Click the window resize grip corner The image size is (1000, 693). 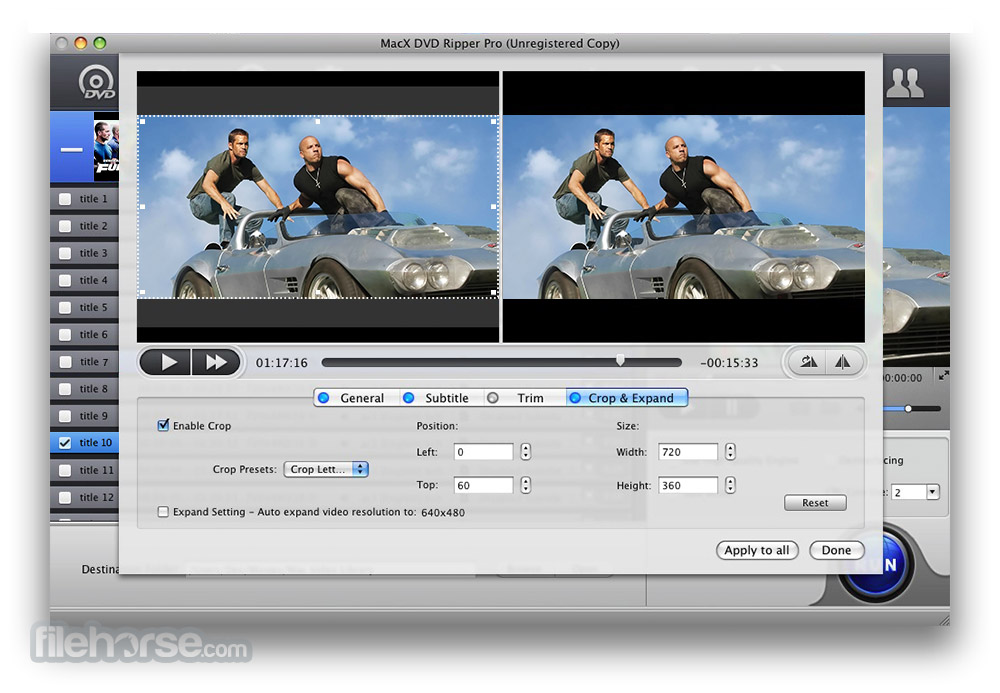[x=943, y=619]
